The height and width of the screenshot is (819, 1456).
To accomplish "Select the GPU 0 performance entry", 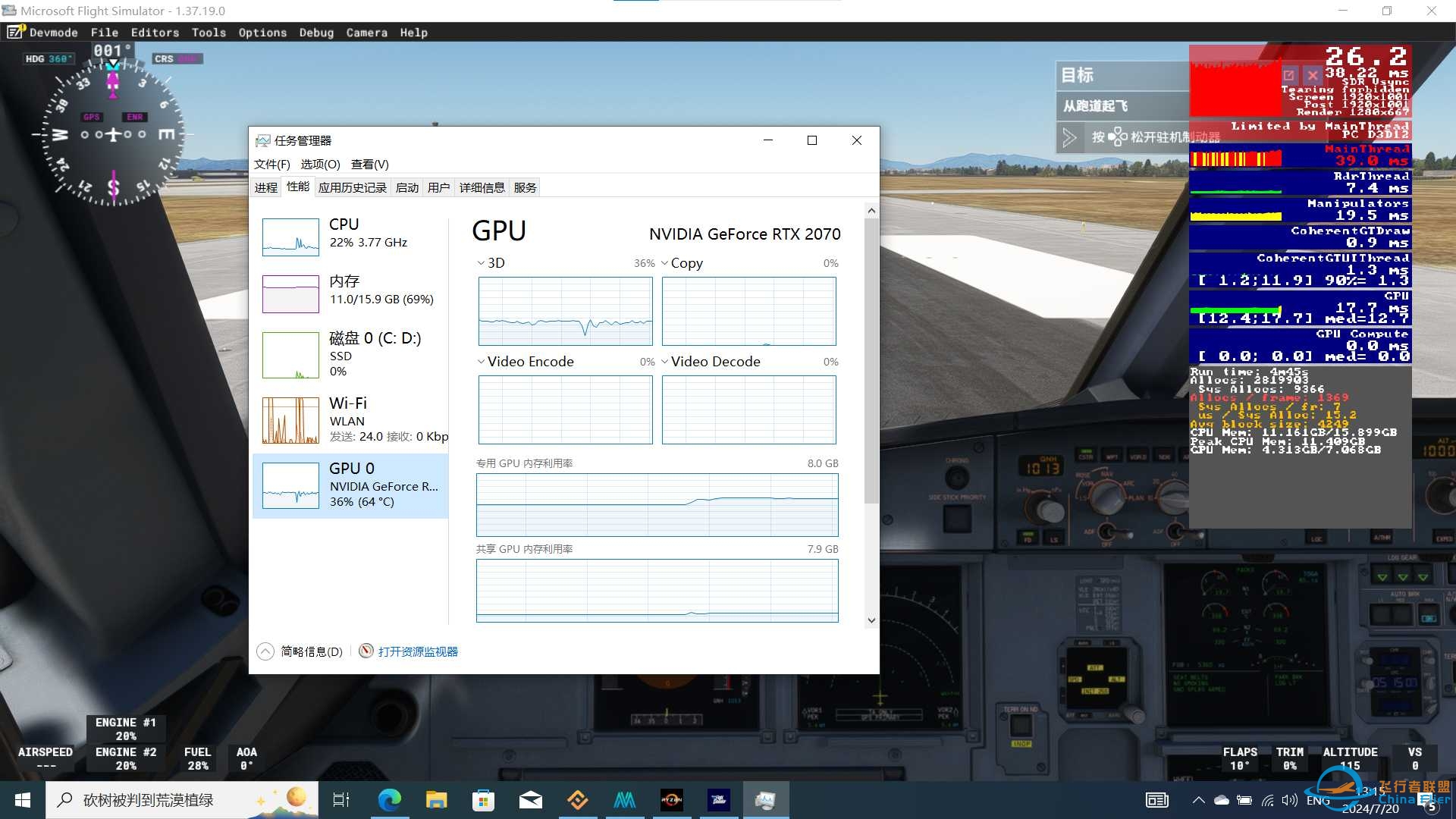I will coord(350,485).
